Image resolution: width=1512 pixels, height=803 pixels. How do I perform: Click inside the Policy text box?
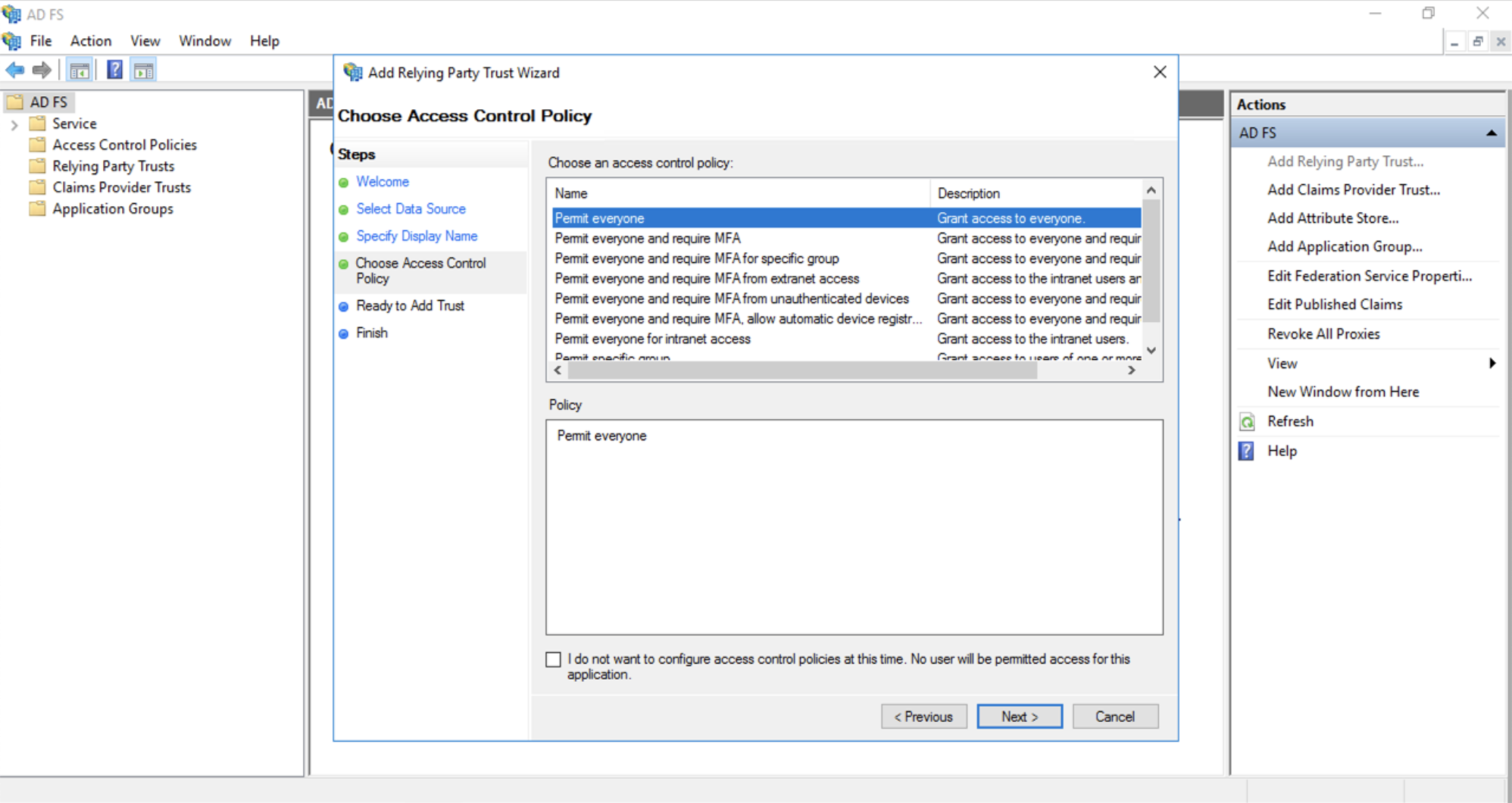[854, 527]
